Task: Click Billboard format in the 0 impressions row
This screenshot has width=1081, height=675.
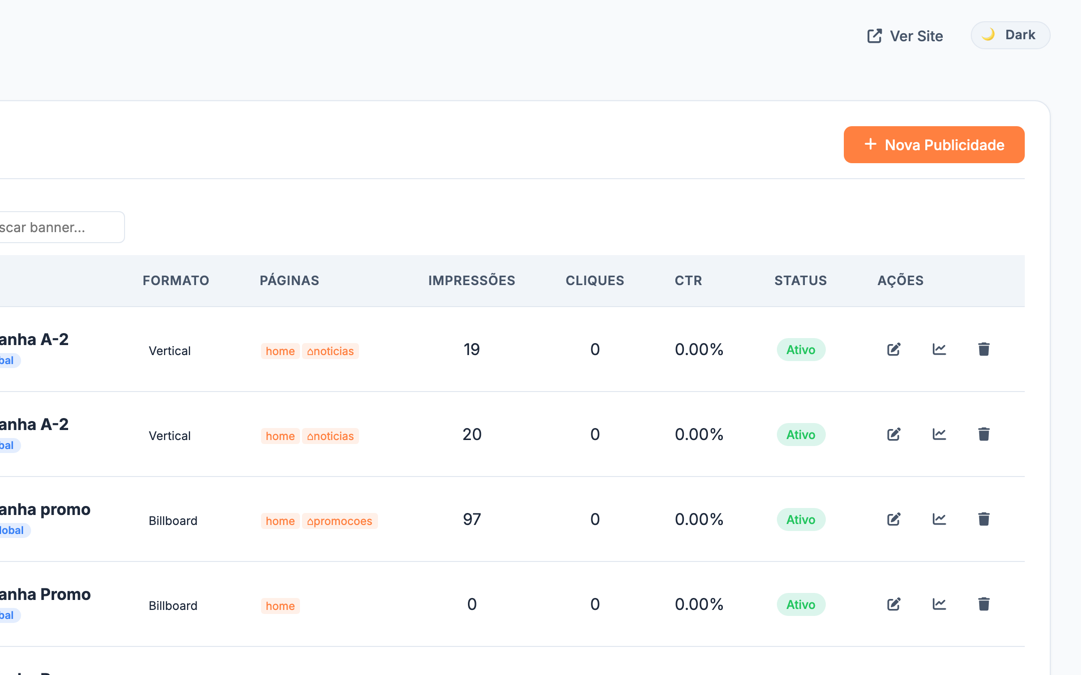Action: 173,605
